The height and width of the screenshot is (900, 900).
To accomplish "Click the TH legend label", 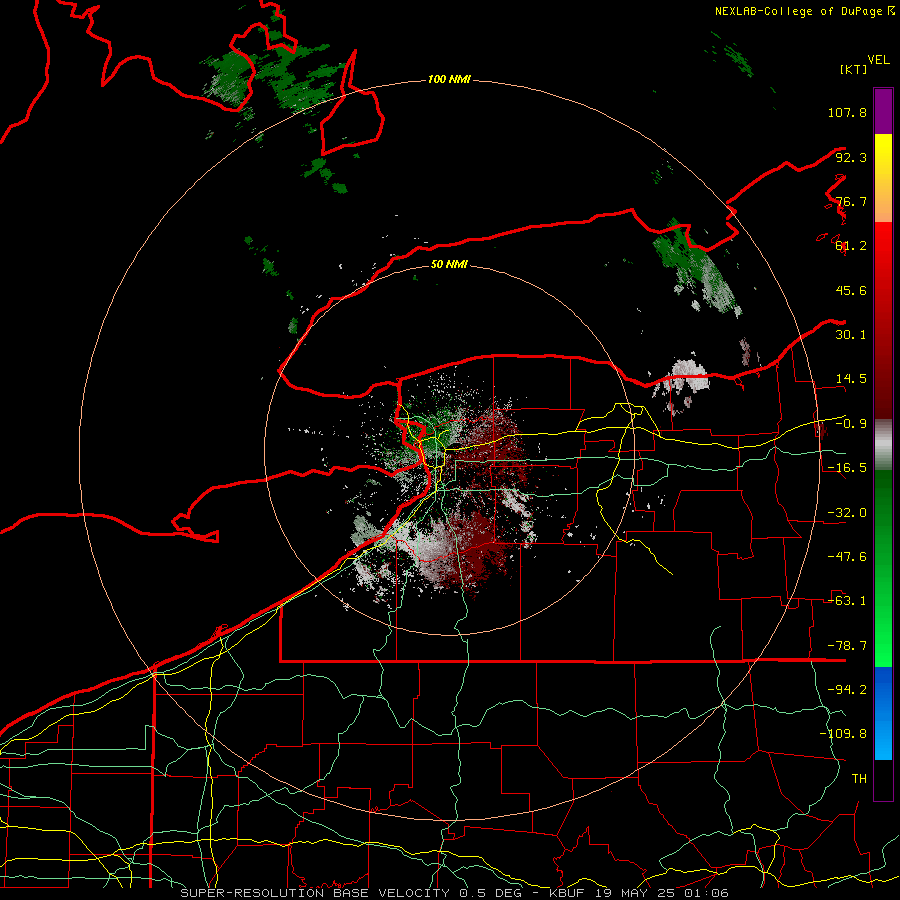I will [859, 779].
